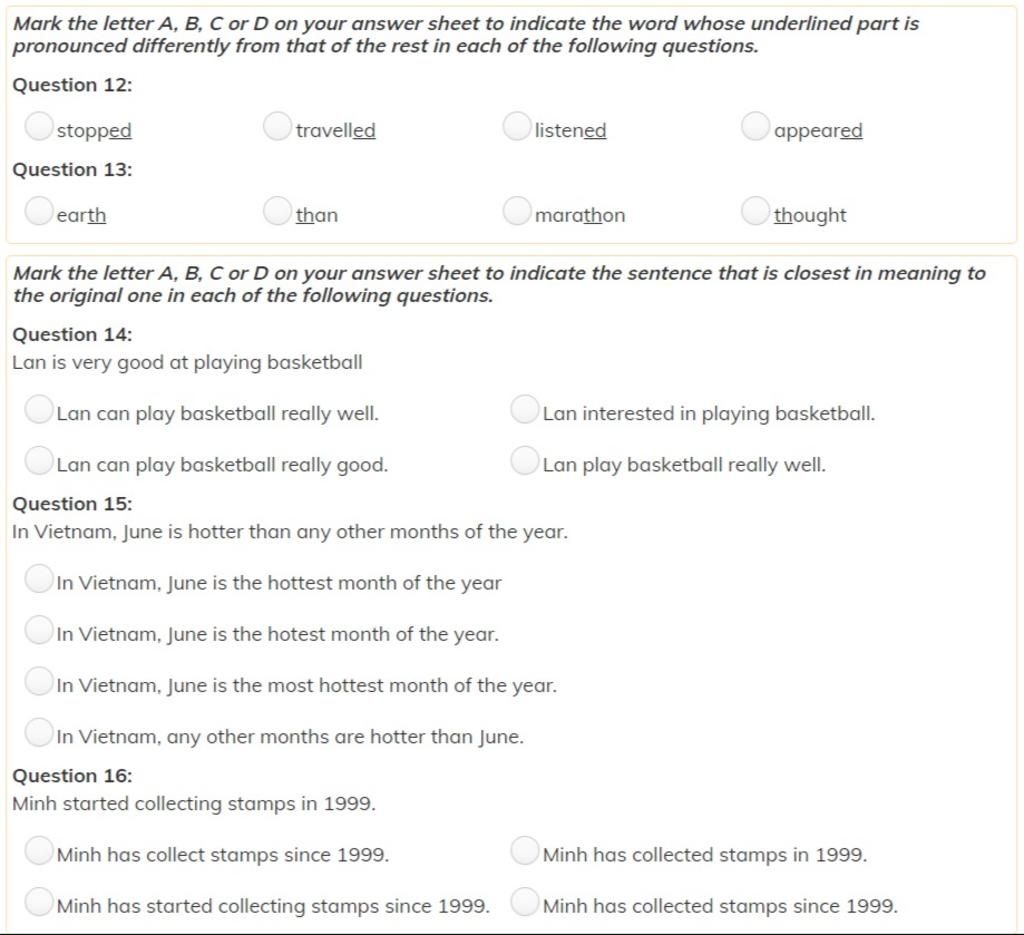Select the 'stopped' radio option
Screen dimensions: 1024x935
[39, 125]
